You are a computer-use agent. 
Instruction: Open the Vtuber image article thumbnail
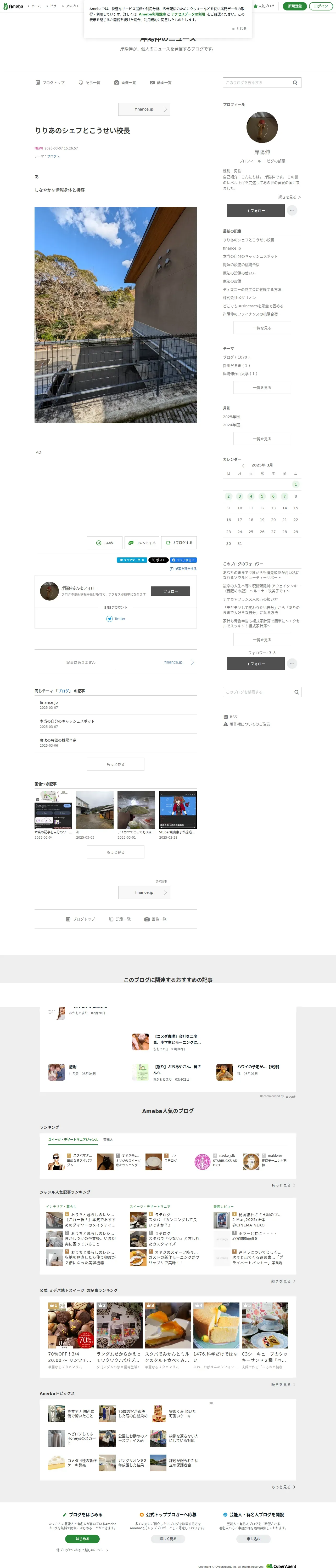point(177,810)
